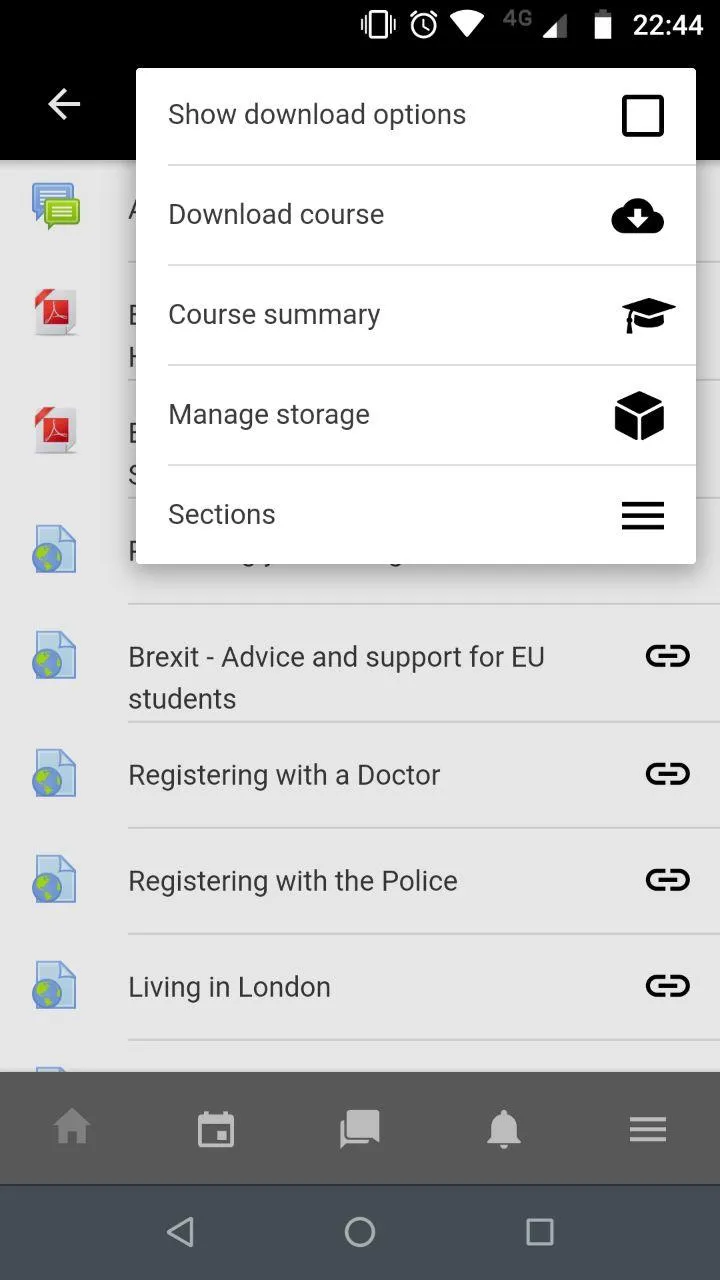720x1280 pixels.
Task: Tap the Android recent apps button
Action: pos(539,1232)
